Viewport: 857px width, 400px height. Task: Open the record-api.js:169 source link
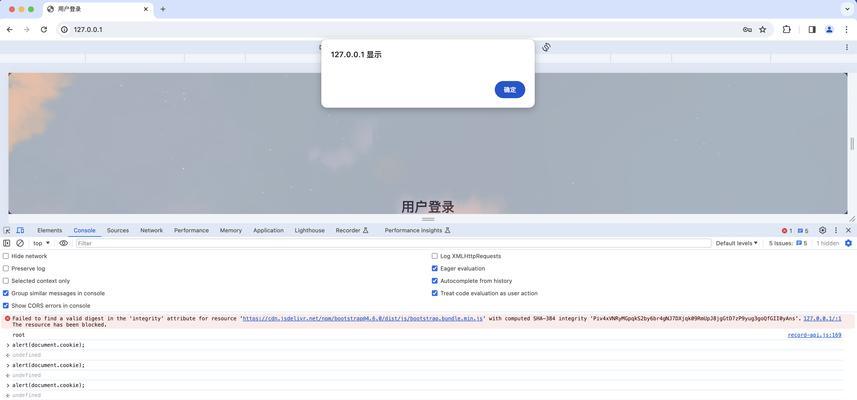point(814,335)
